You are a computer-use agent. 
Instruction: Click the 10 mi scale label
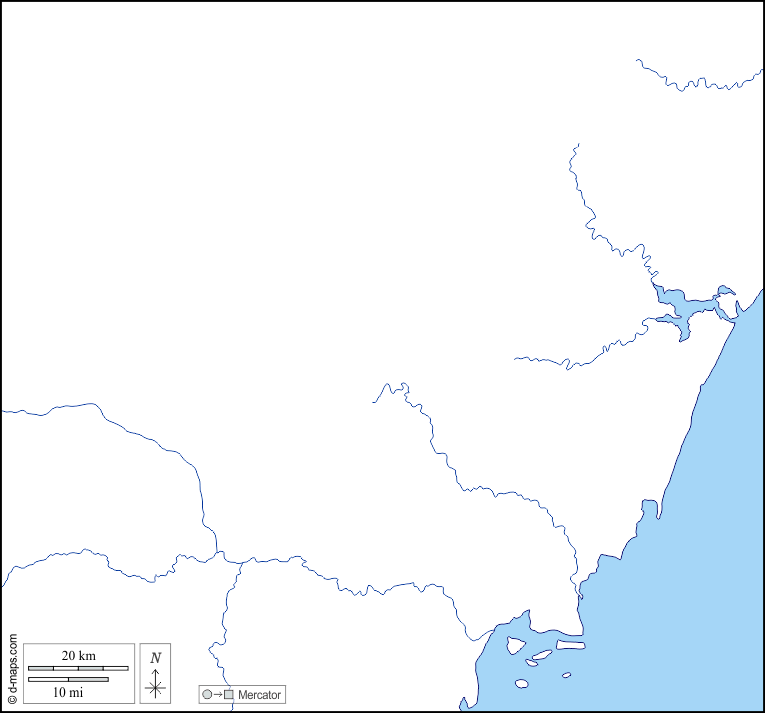(x=68, y=692)
